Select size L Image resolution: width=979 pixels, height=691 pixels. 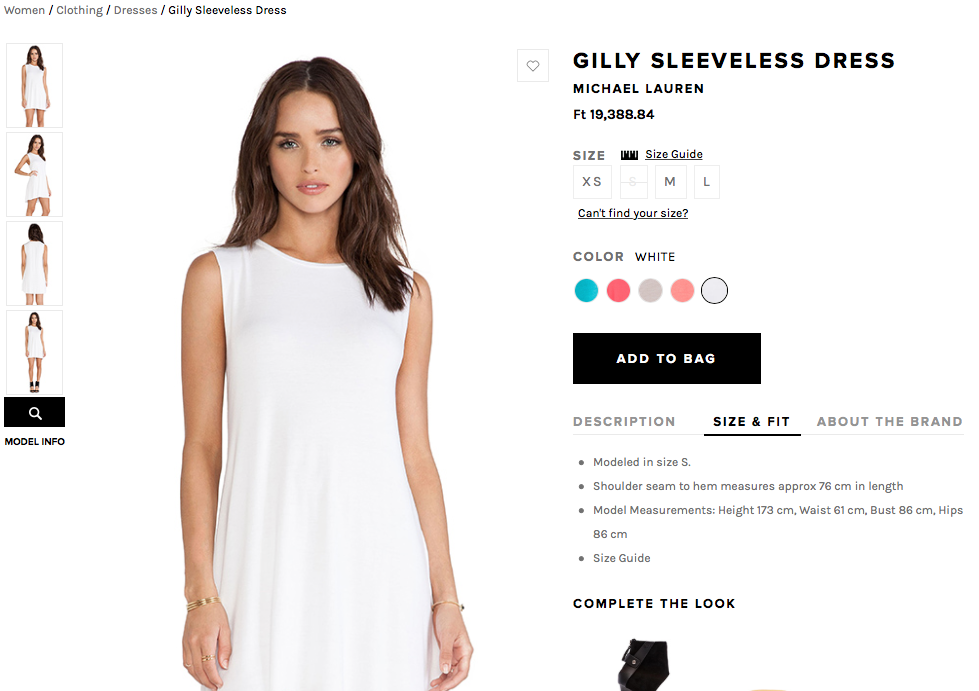(x=707, y=182)
